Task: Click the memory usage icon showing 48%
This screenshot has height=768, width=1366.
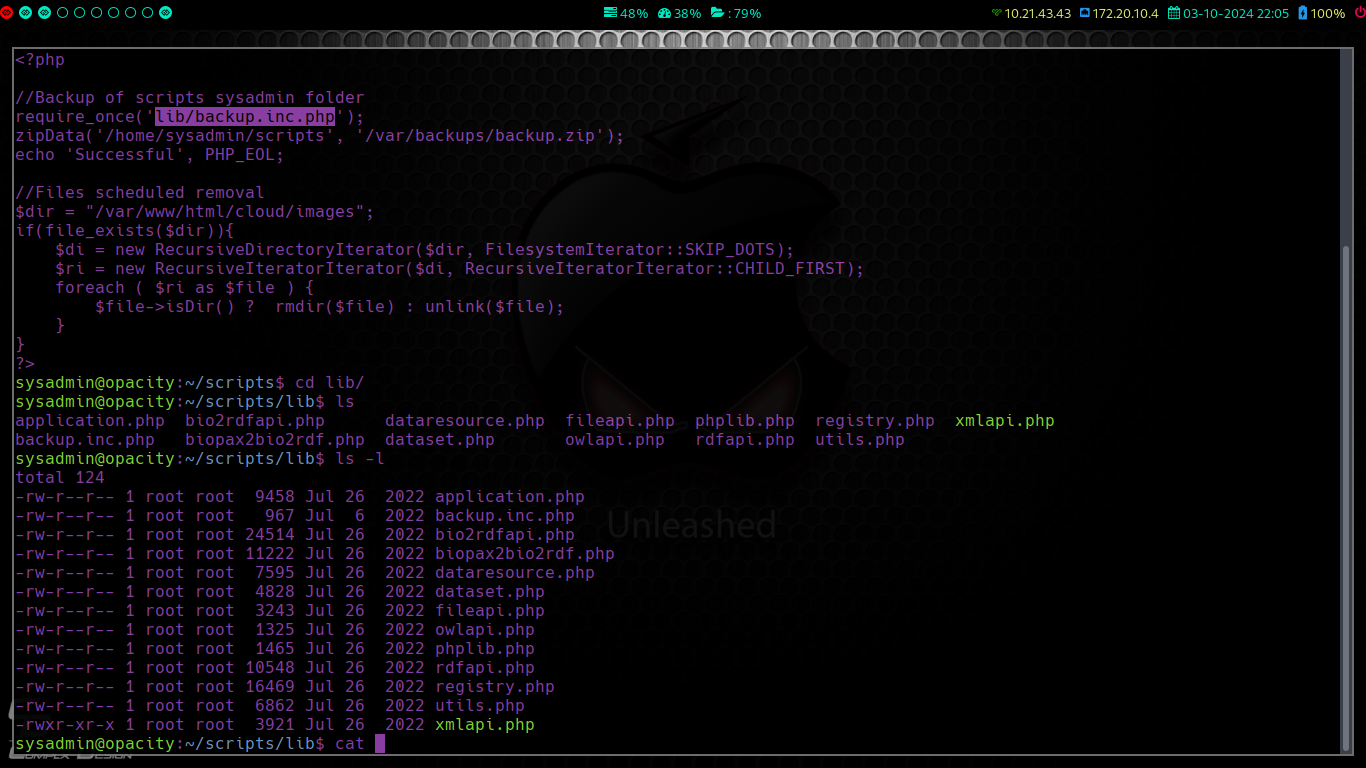Action: tap(610, 13)
